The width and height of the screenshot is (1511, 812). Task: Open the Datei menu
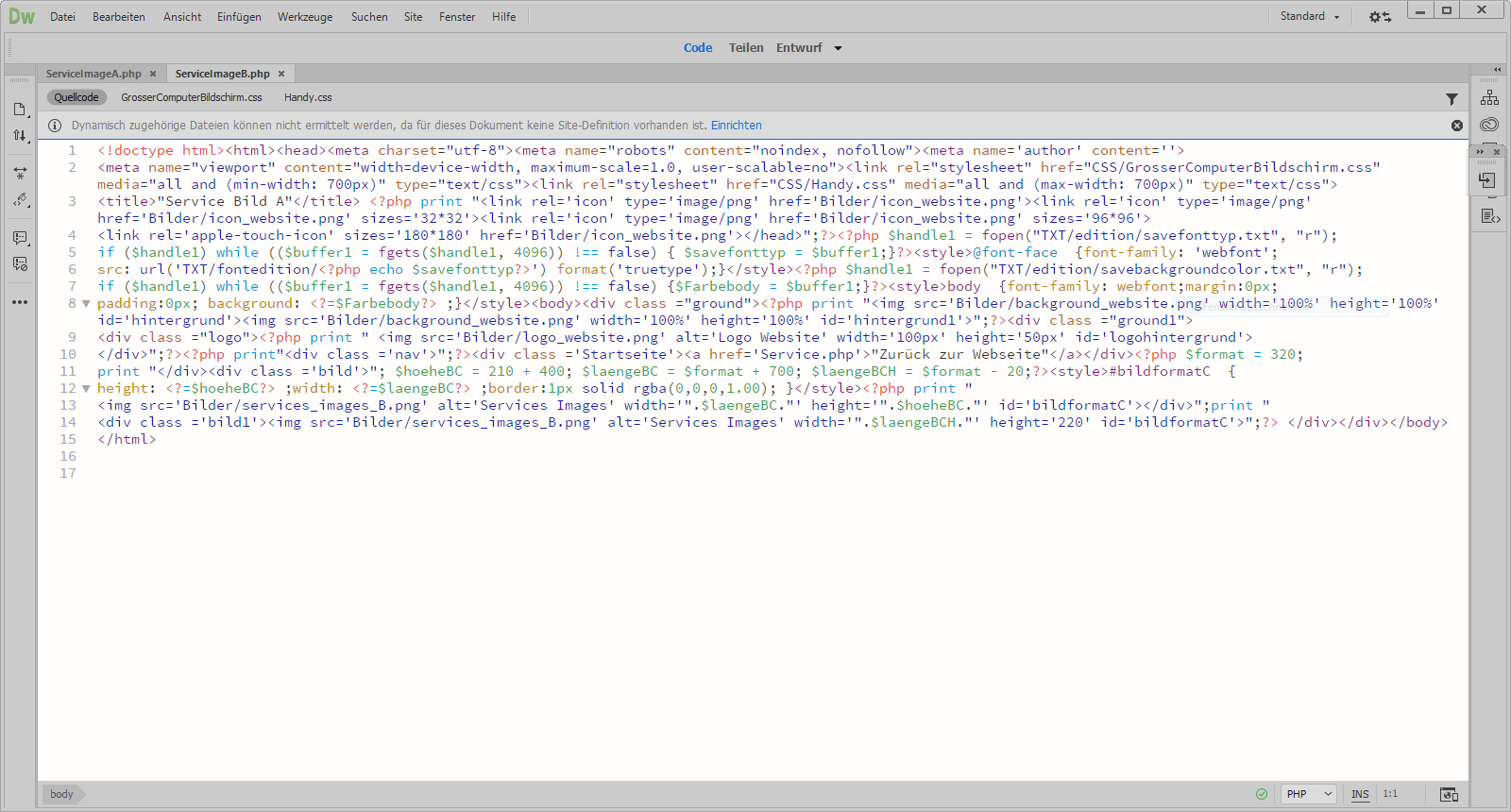[x=62, y=17]
